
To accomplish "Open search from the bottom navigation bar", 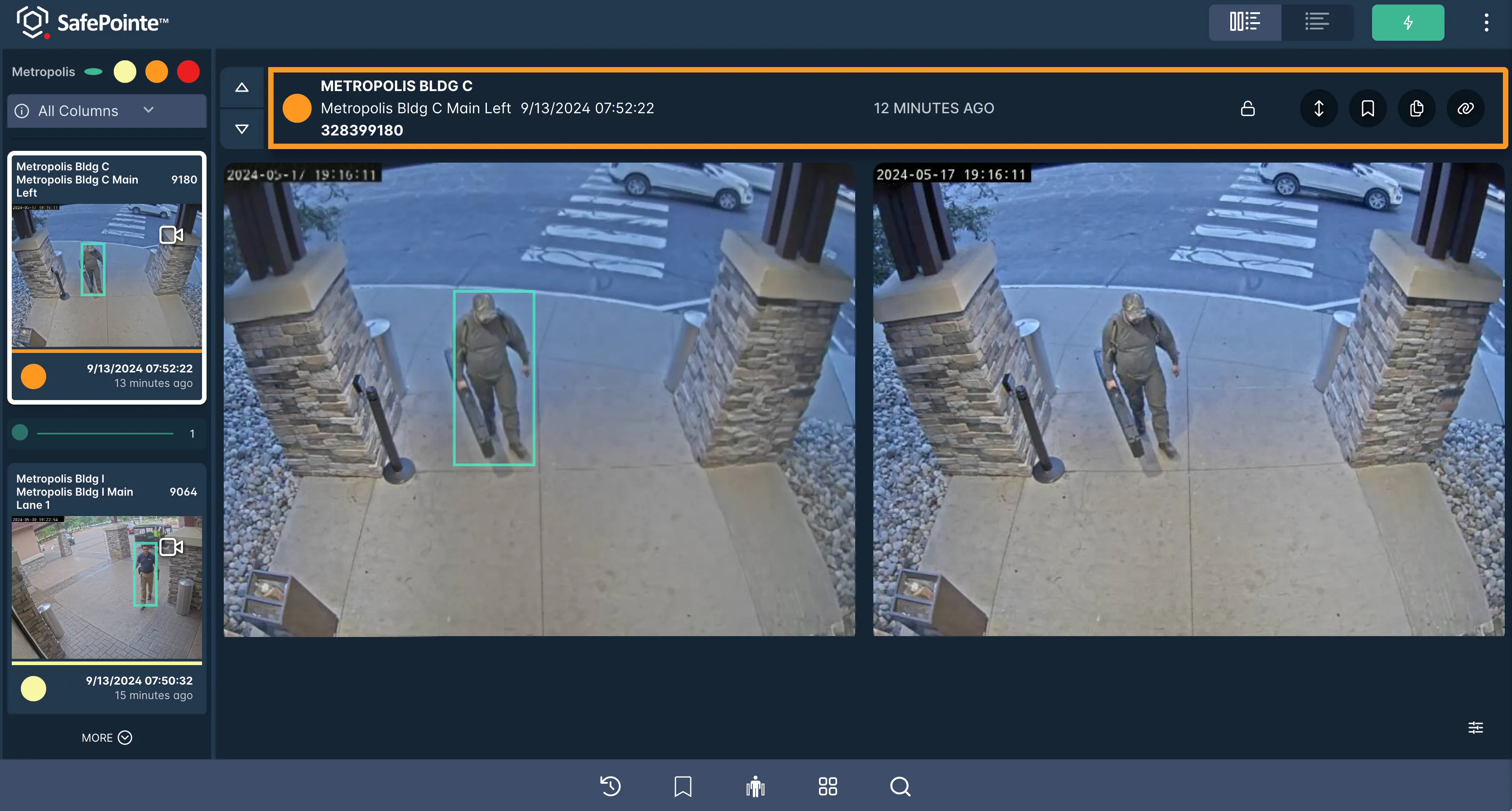I will (x=900, y=787).
